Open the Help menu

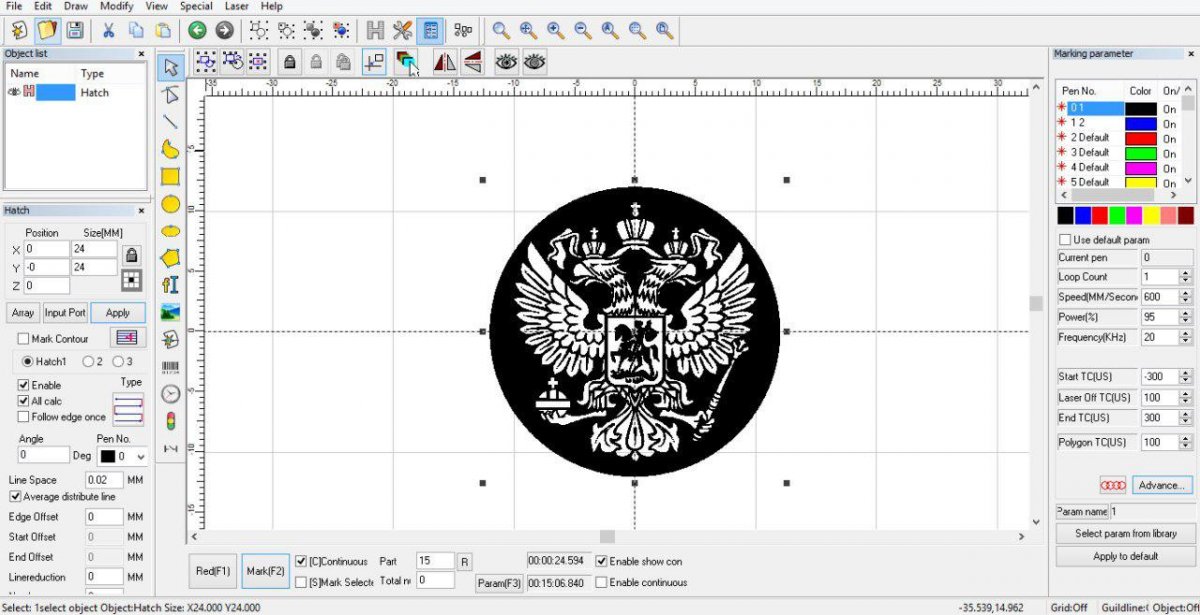[x=272, y=6]
